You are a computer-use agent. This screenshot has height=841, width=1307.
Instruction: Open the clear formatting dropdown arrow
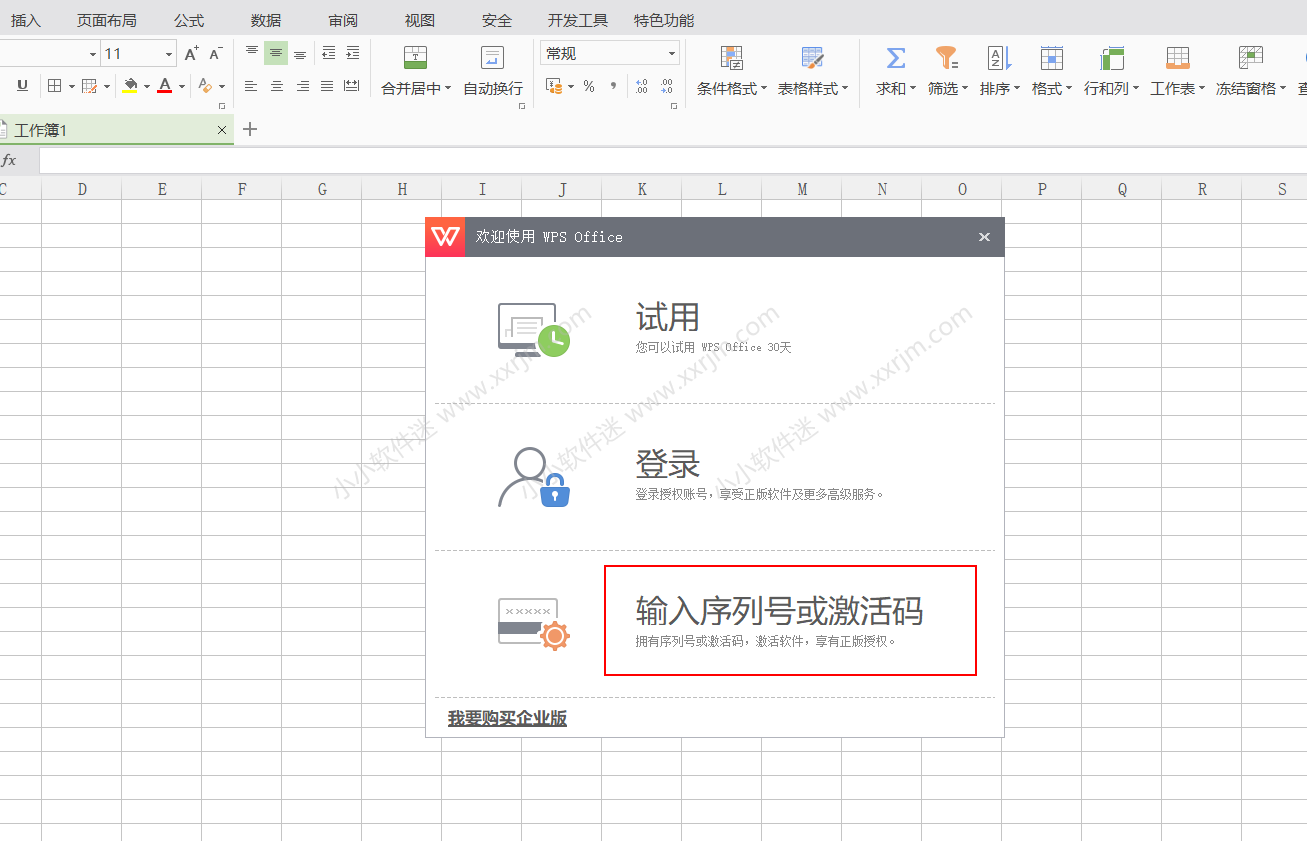222,87
